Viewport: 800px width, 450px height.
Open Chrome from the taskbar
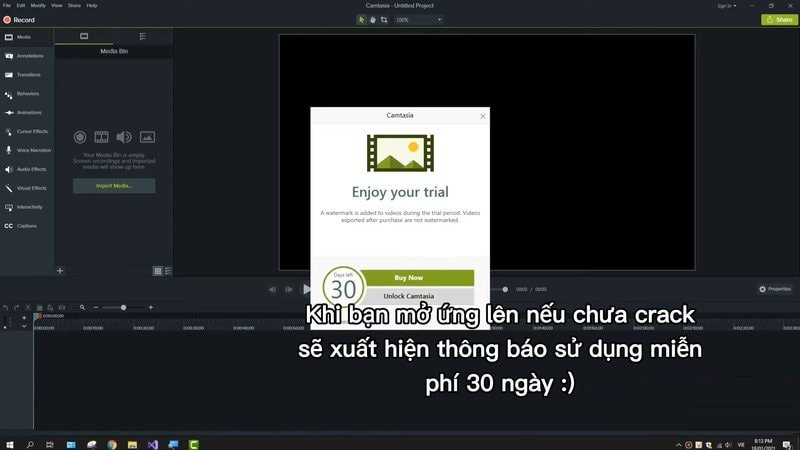tap(112, 445)
